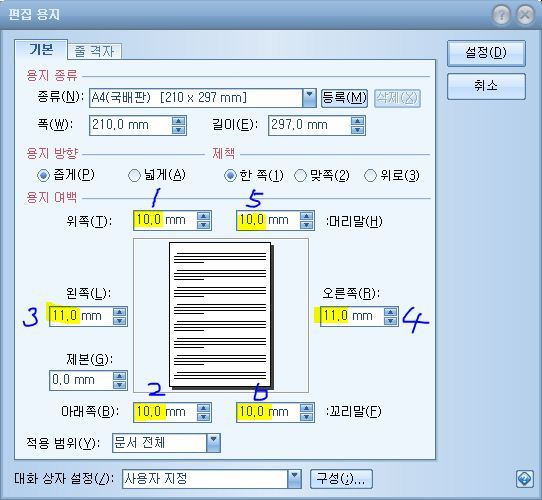
Task: Decrease 왼쪽(L) left margin with down arrow
Action: (x=120, y=321)
